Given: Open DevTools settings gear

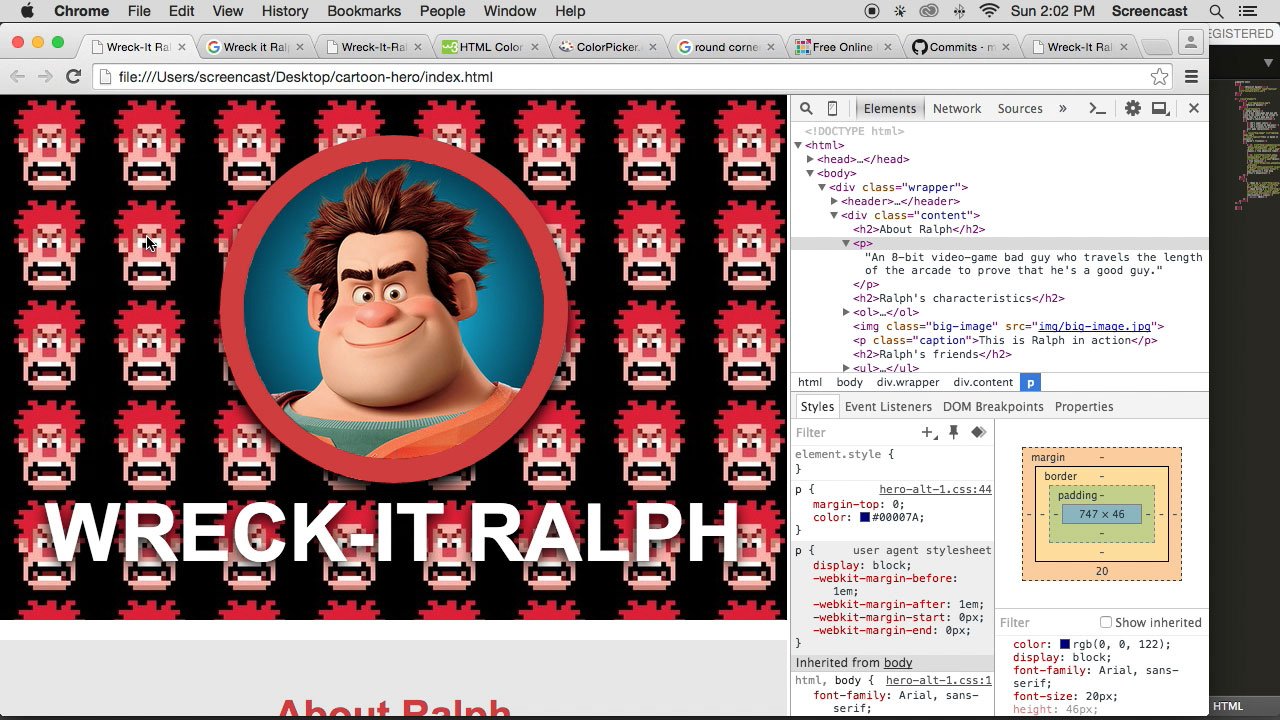Looking at the screenshot, I should click(1132, 109).
